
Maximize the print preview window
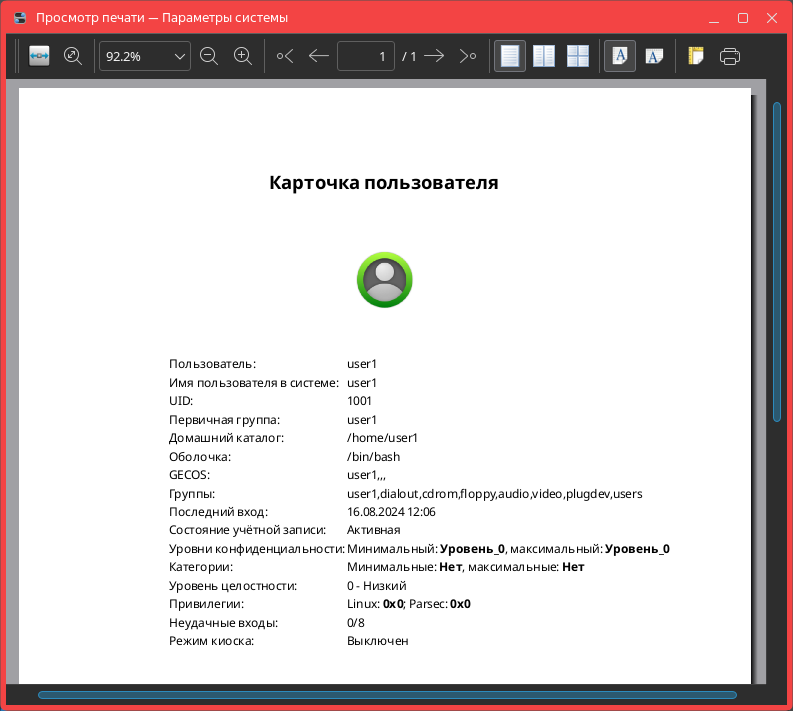(x=742, y=18)
